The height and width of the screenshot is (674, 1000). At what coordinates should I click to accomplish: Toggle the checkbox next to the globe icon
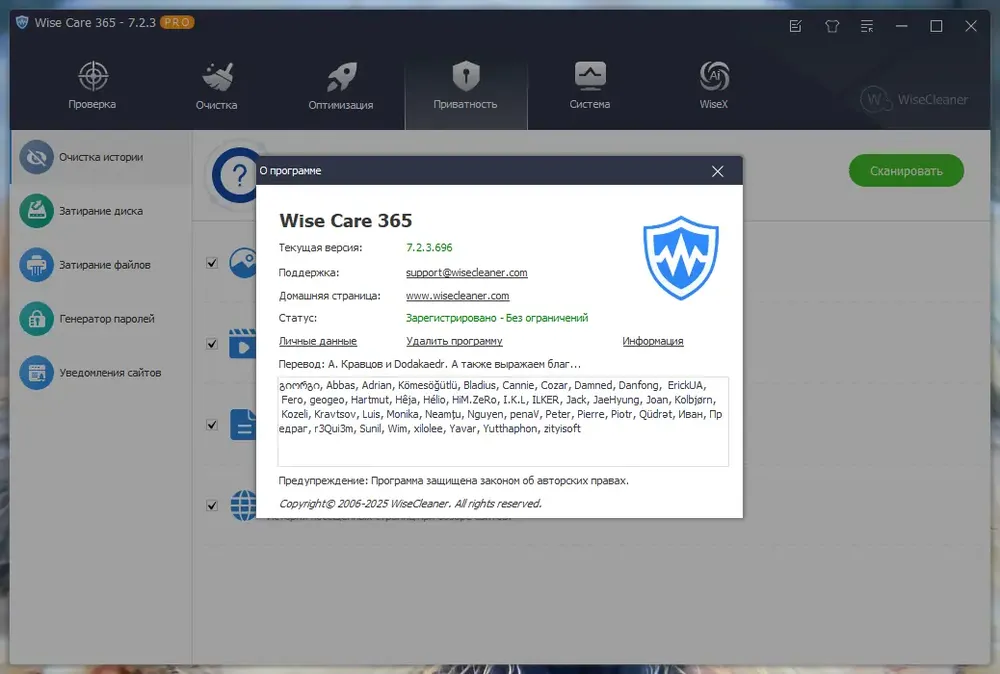pos(212,506)
